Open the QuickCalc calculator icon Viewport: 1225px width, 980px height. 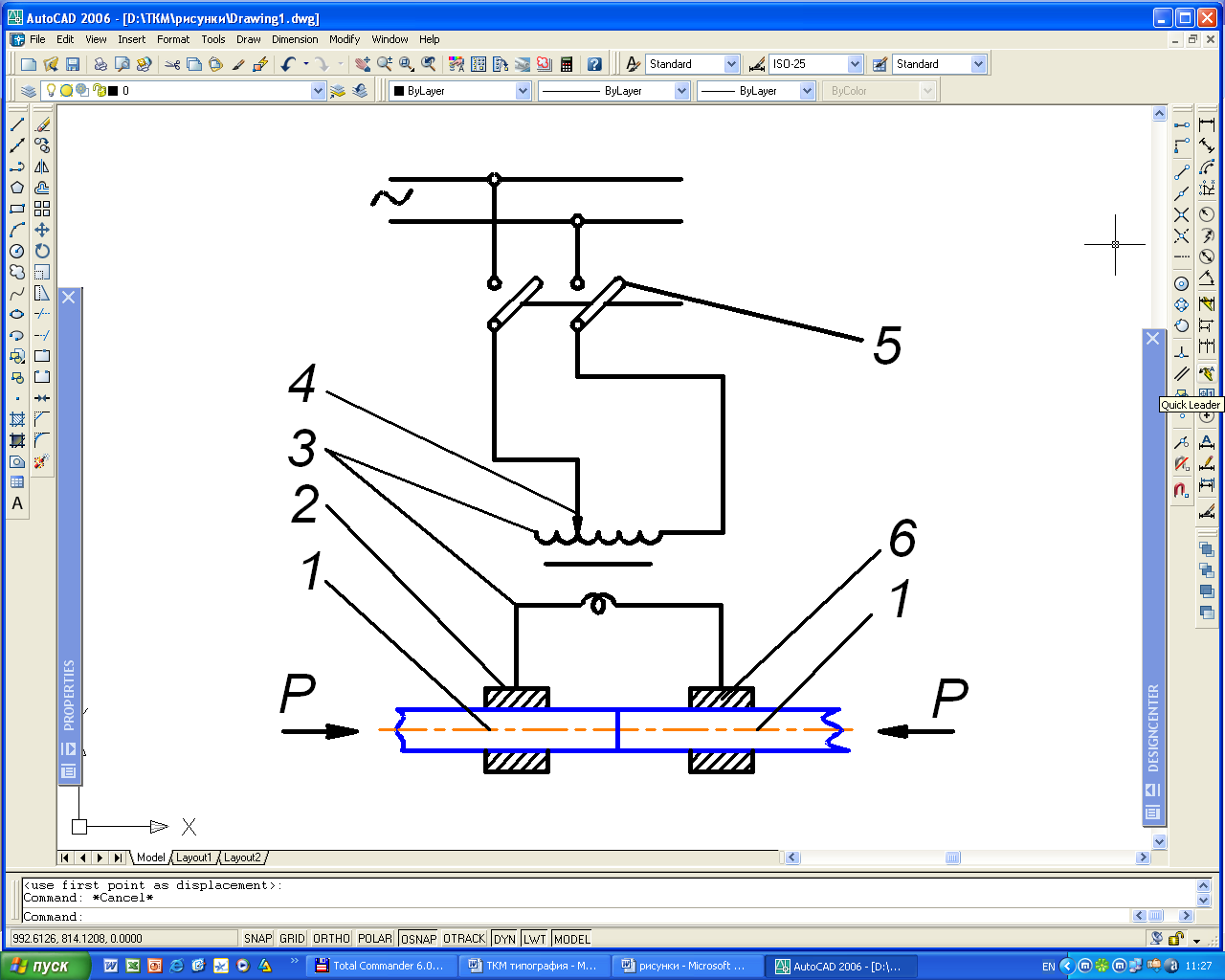[x=567, y=64]
